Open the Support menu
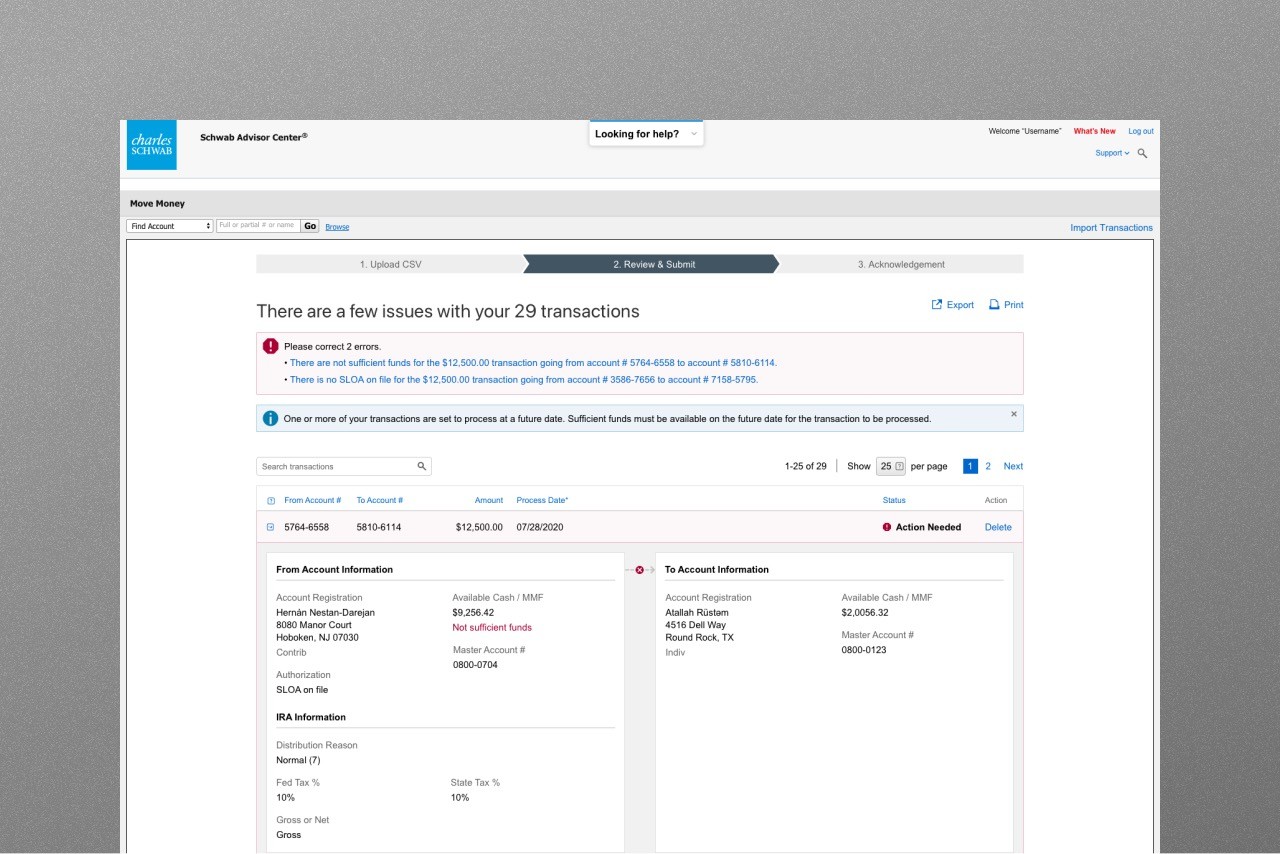Viewport: 1280px width, 854px height. click(1112, 153)
